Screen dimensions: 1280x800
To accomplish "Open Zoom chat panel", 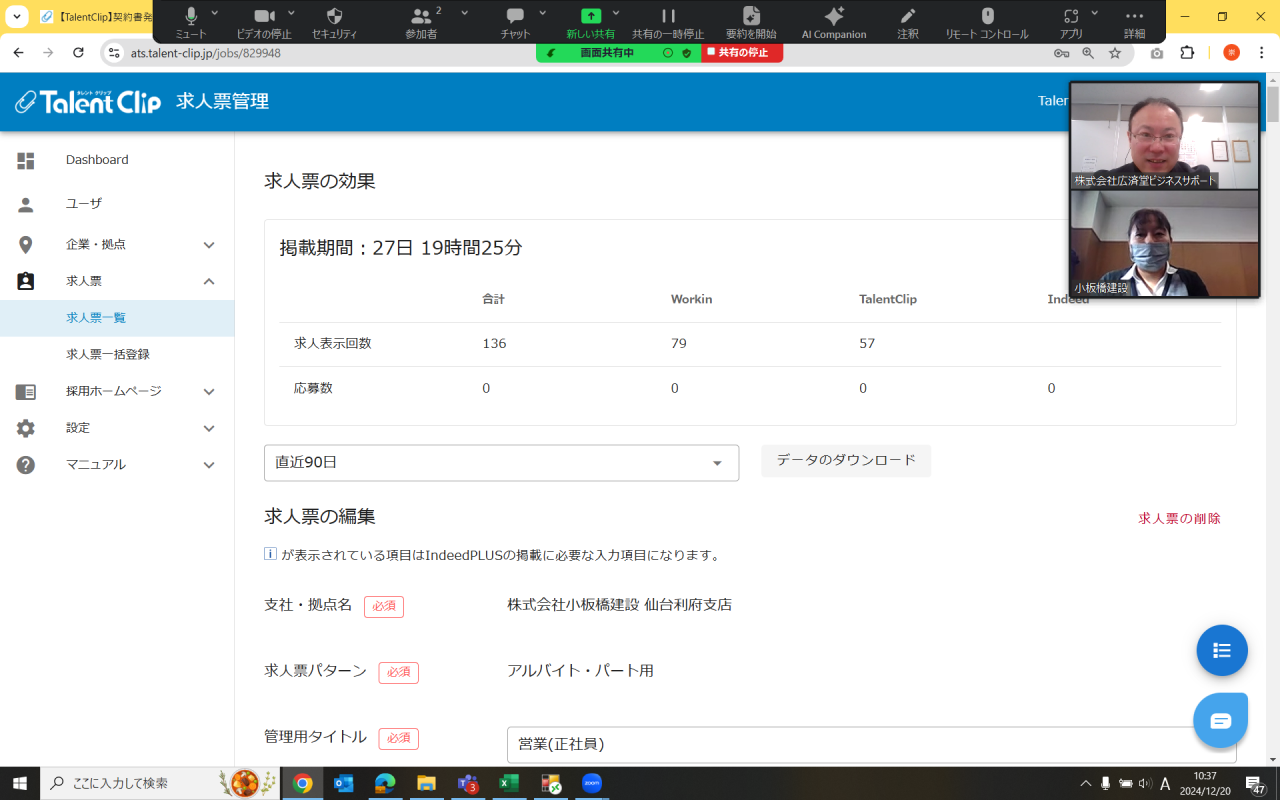I will pyautogui.click(x=515, y=21).
